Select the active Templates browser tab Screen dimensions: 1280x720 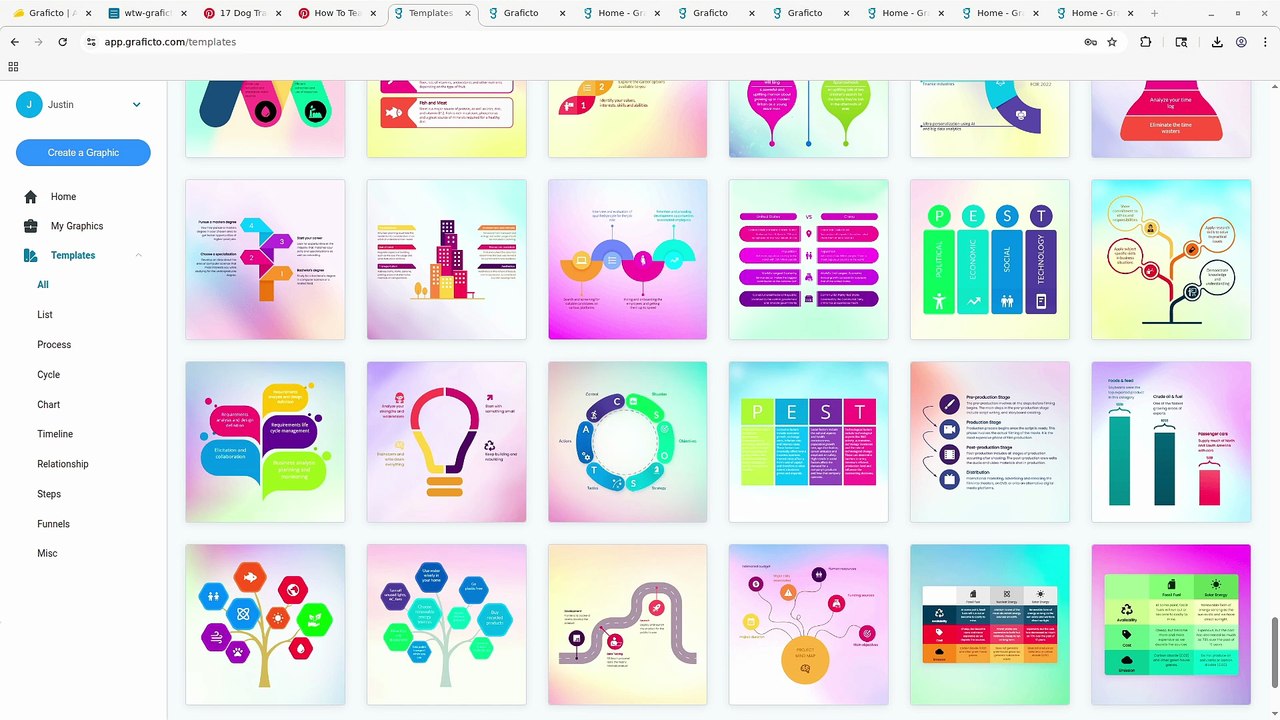[x=431, y=13]
